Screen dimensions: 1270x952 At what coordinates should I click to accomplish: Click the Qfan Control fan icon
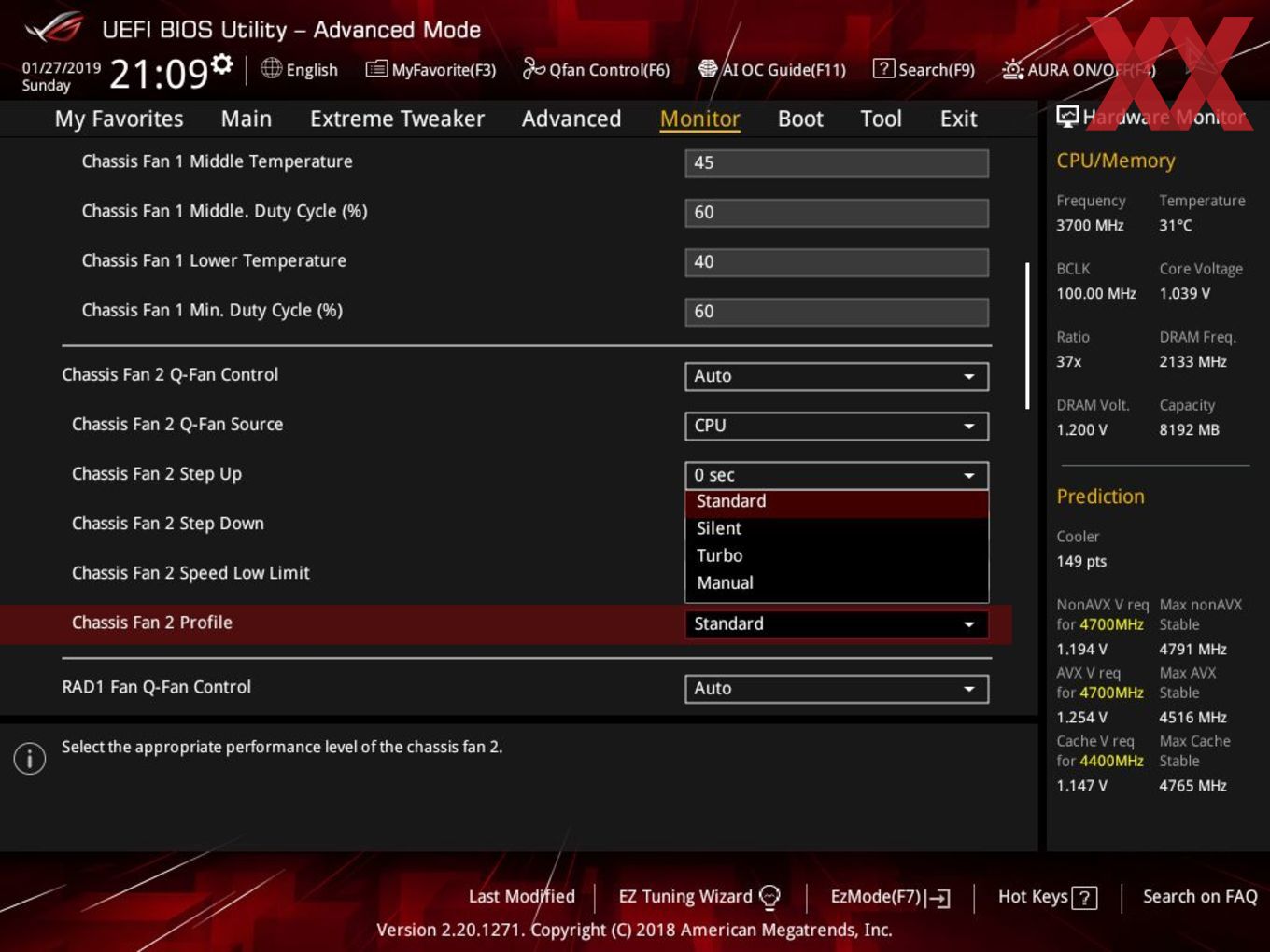tap(533, 68)
